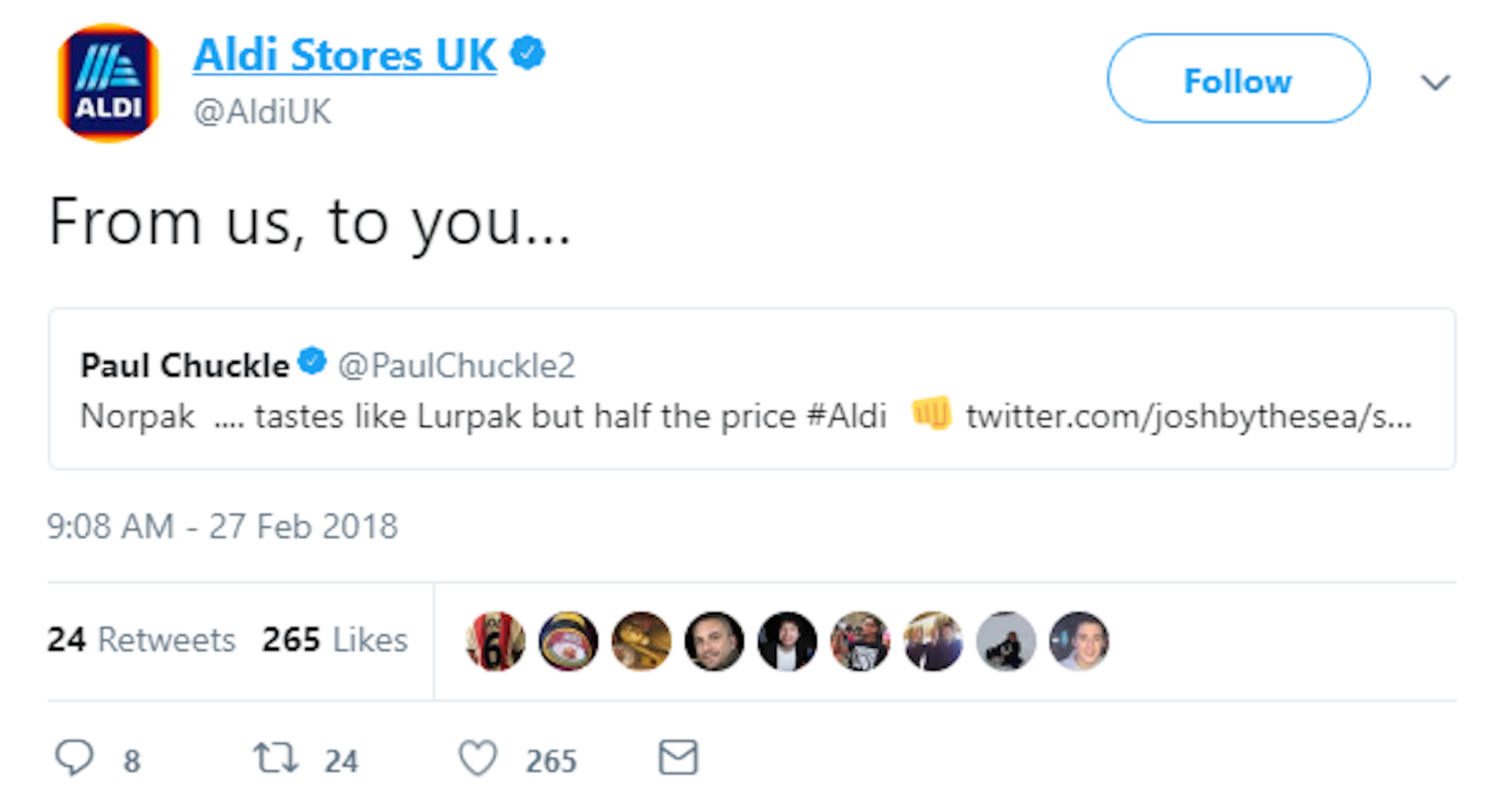1512x810 pixels.
Task: Open the Aldi Stores UK profile link
Action: pos(344,55)
